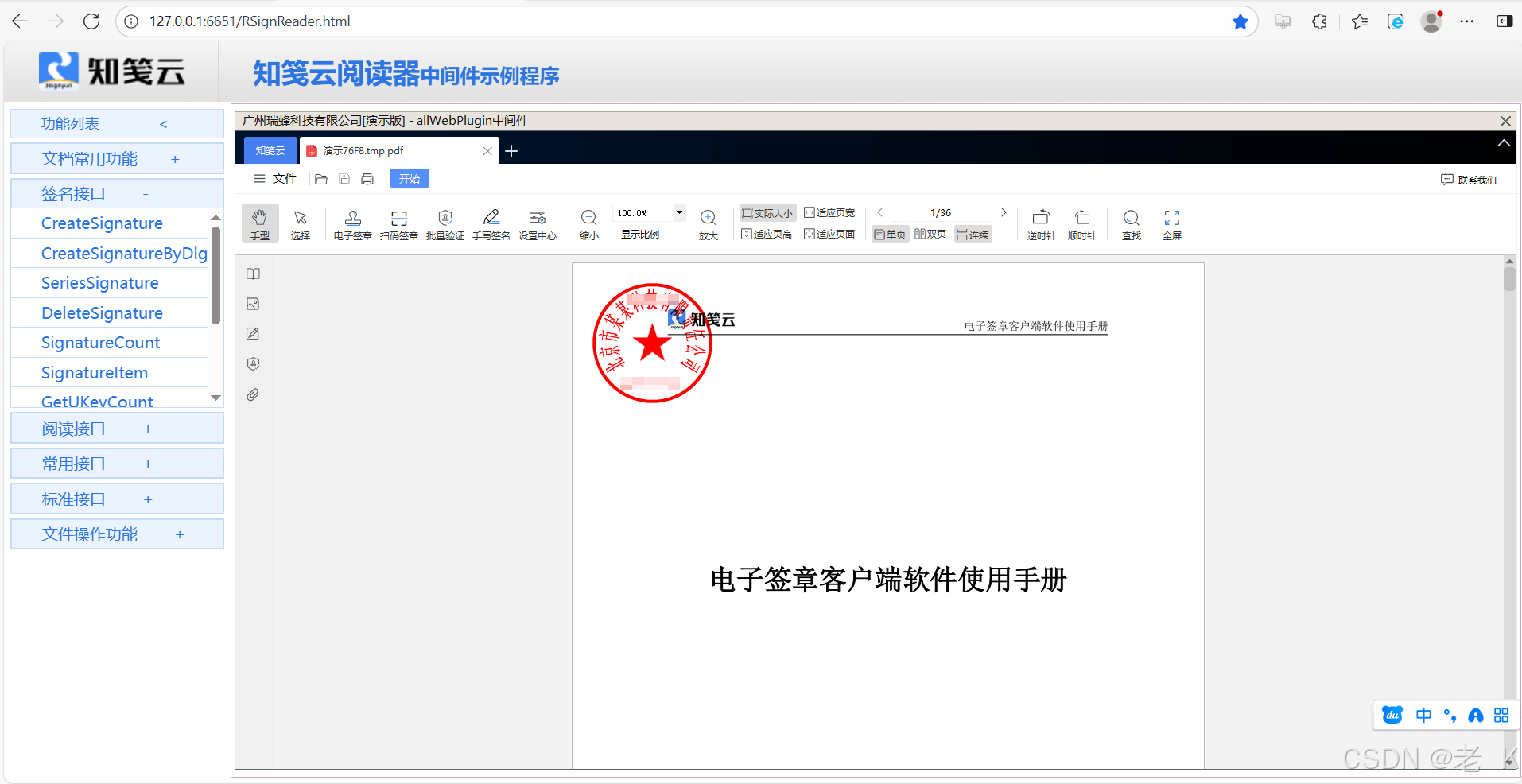The height and width of the screenshot is (784, 1522).
Task: Expand the 阅读接口 section
Action: tap(117, 429)
